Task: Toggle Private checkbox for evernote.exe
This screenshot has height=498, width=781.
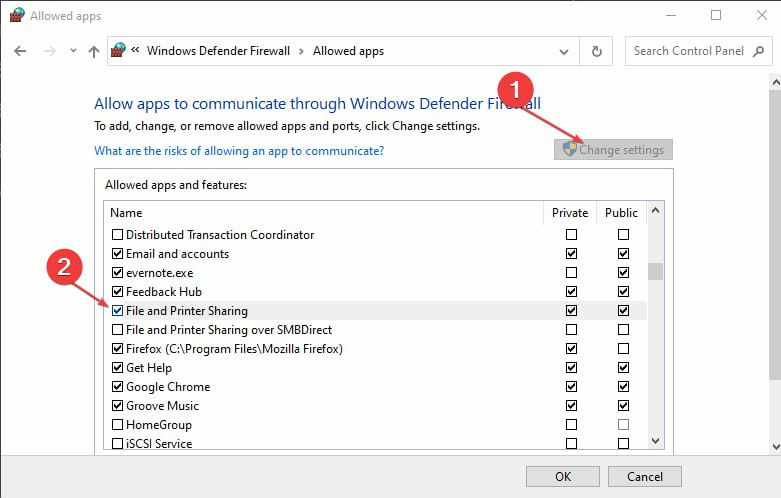Action: tap(571, 273)
